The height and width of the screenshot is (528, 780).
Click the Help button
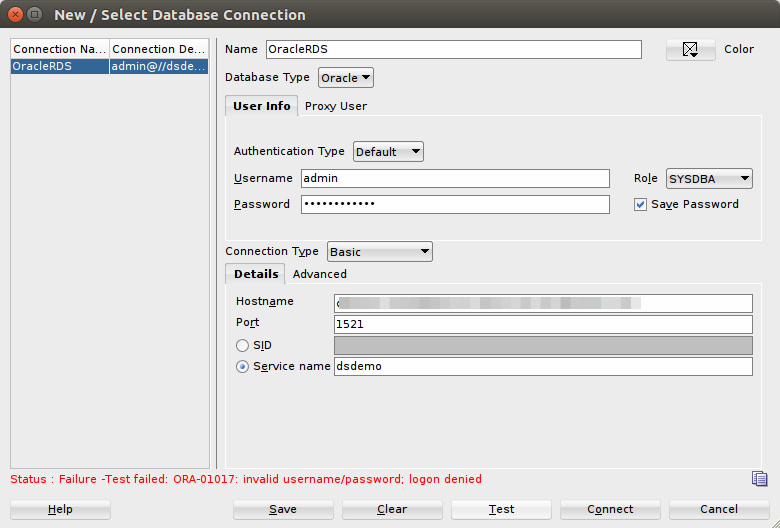point(60,509)
